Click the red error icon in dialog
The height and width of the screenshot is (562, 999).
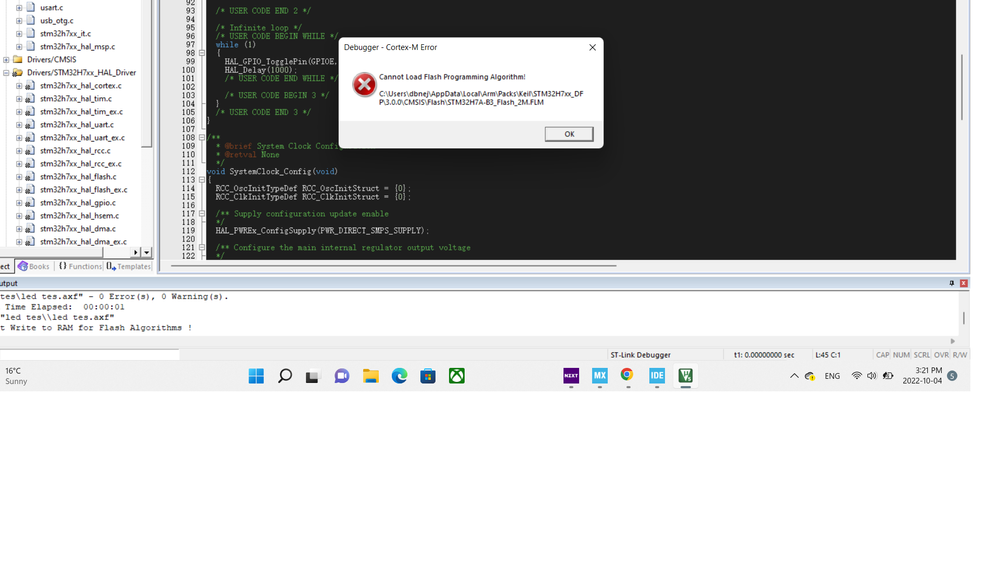tap(364, 85)
